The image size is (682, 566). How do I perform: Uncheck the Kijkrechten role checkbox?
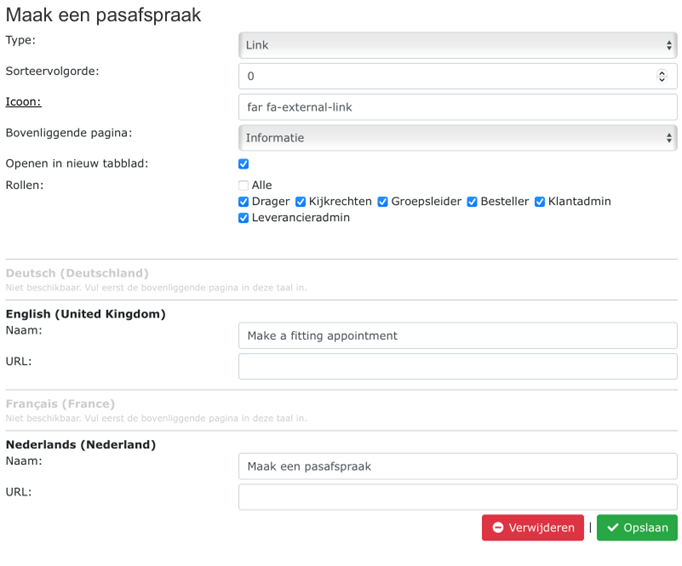click(x=301, y=202)
